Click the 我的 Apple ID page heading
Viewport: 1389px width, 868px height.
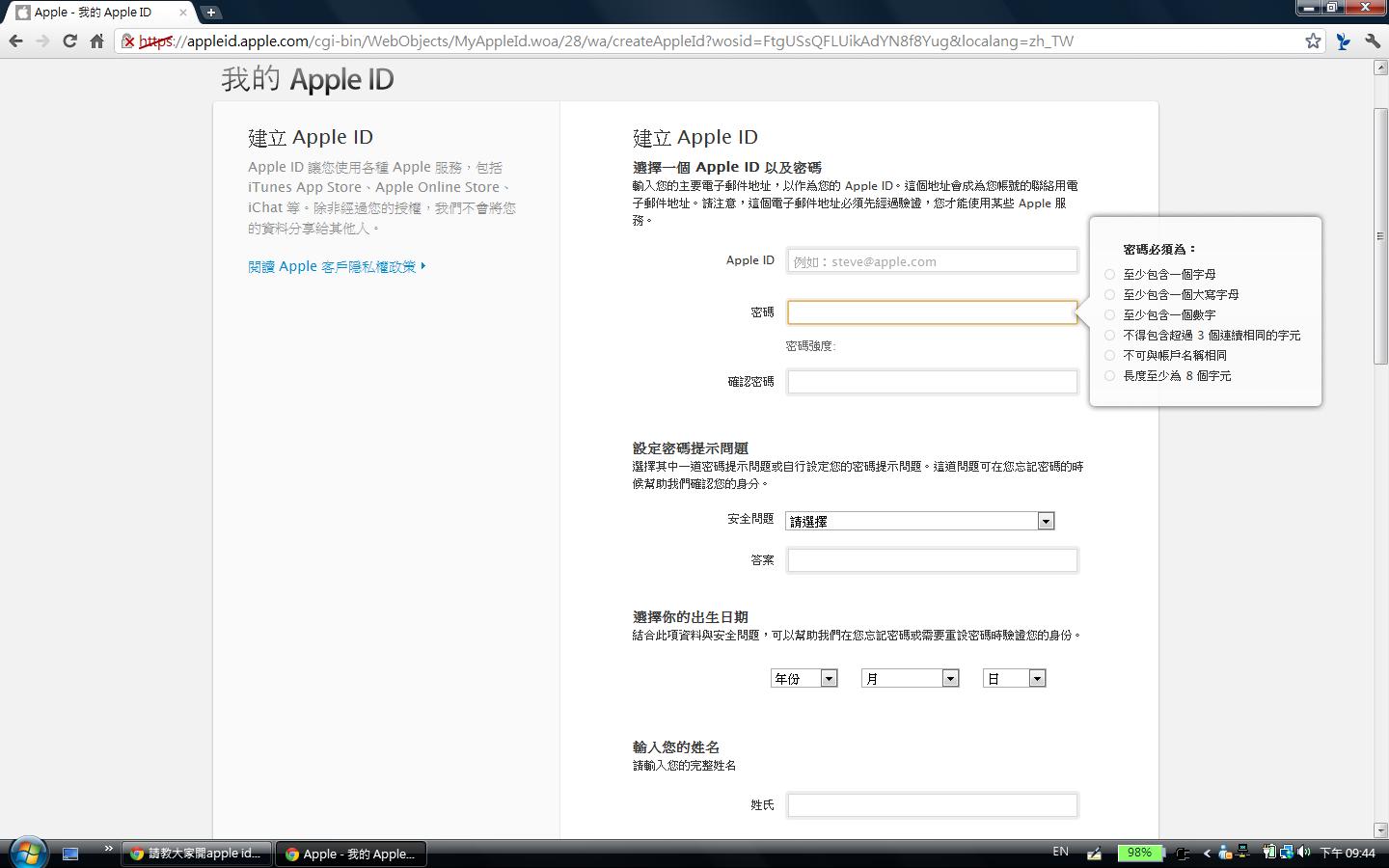(x=308, y=79)
